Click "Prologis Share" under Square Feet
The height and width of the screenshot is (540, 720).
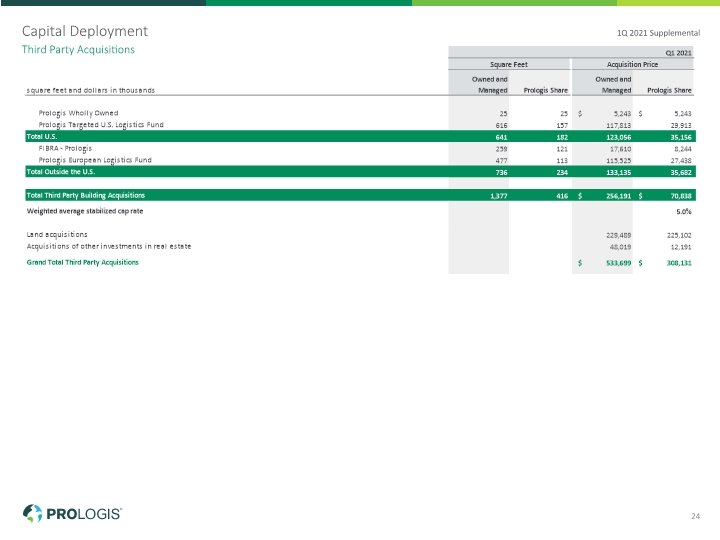(x=546, y=90)
